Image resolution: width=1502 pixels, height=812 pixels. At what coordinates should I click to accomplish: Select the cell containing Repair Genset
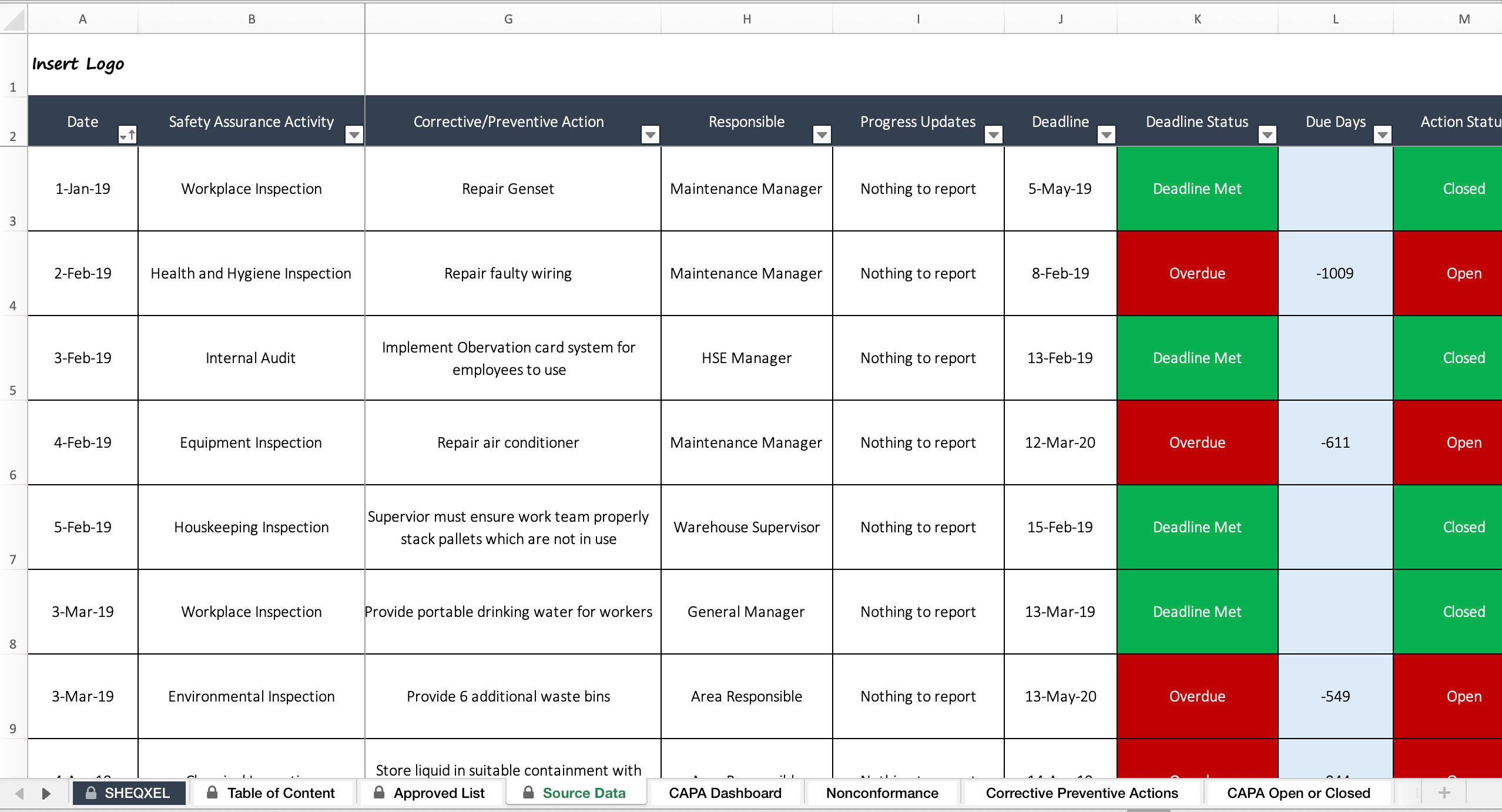(507, 189)
